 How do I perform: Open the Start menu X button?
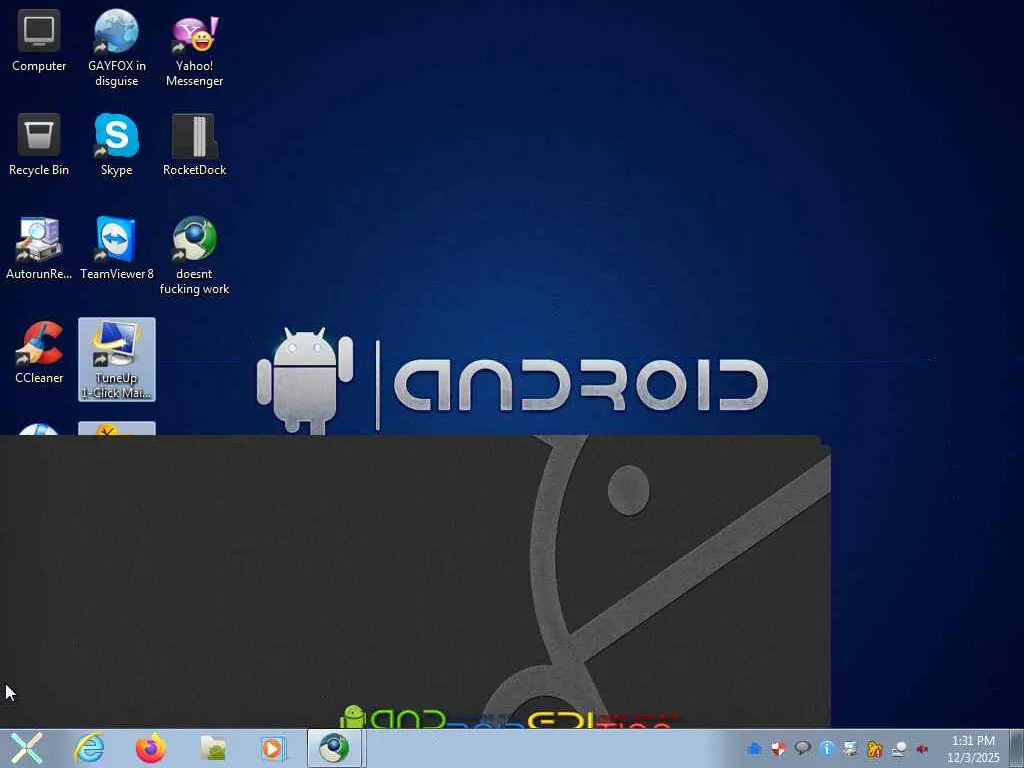pos(27,748)
